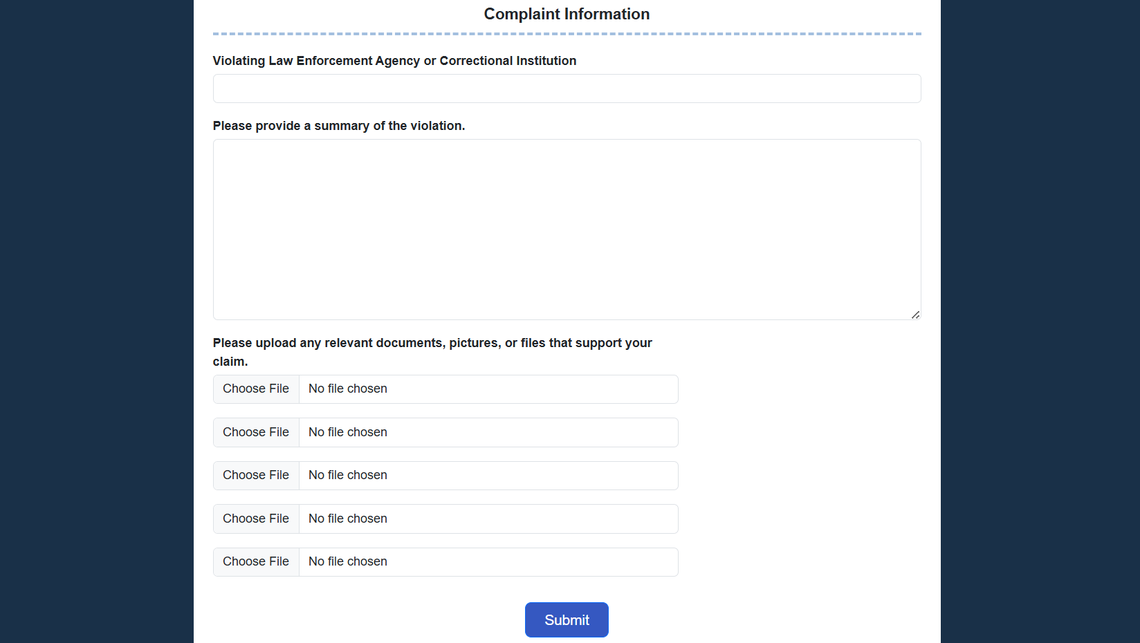Viewport: 1140px width, 643px height.
Task: Click the fourth No file chosen label
Action: [347, 518]
